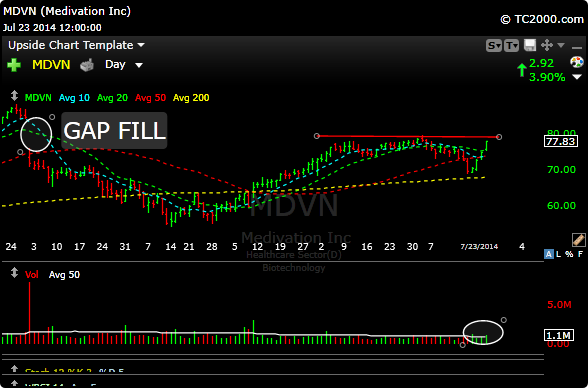Click the 27 date label on the axis
588x388 pixels.
[x=303, y=247]
